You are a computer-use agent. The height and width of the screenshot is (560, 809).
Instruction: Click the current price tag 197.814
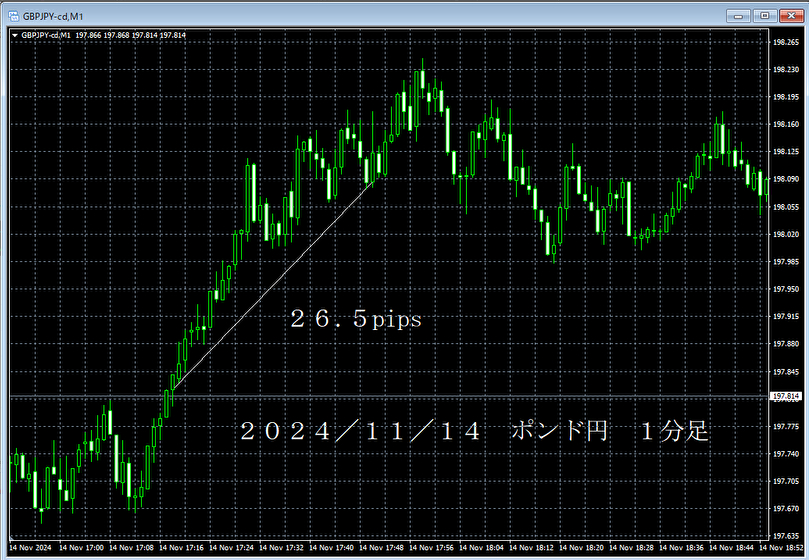pos(785,397)
